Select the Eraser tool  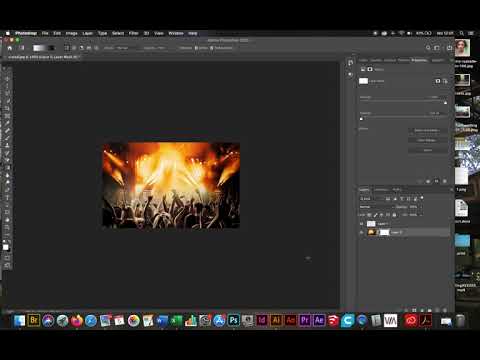(7, 160)
